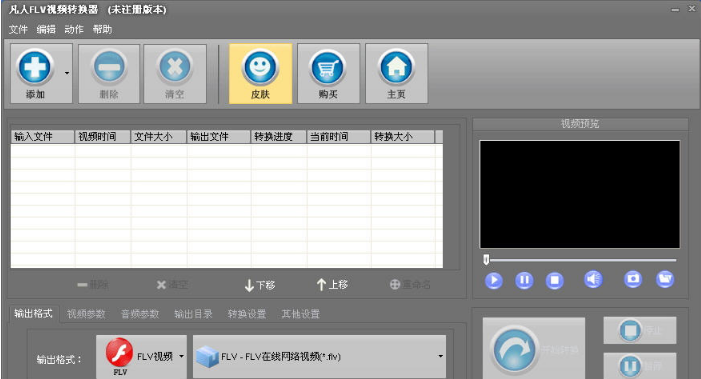
Task: Click the 重命名 rename button
Action: pyautogui.click(x=410, y=285)
